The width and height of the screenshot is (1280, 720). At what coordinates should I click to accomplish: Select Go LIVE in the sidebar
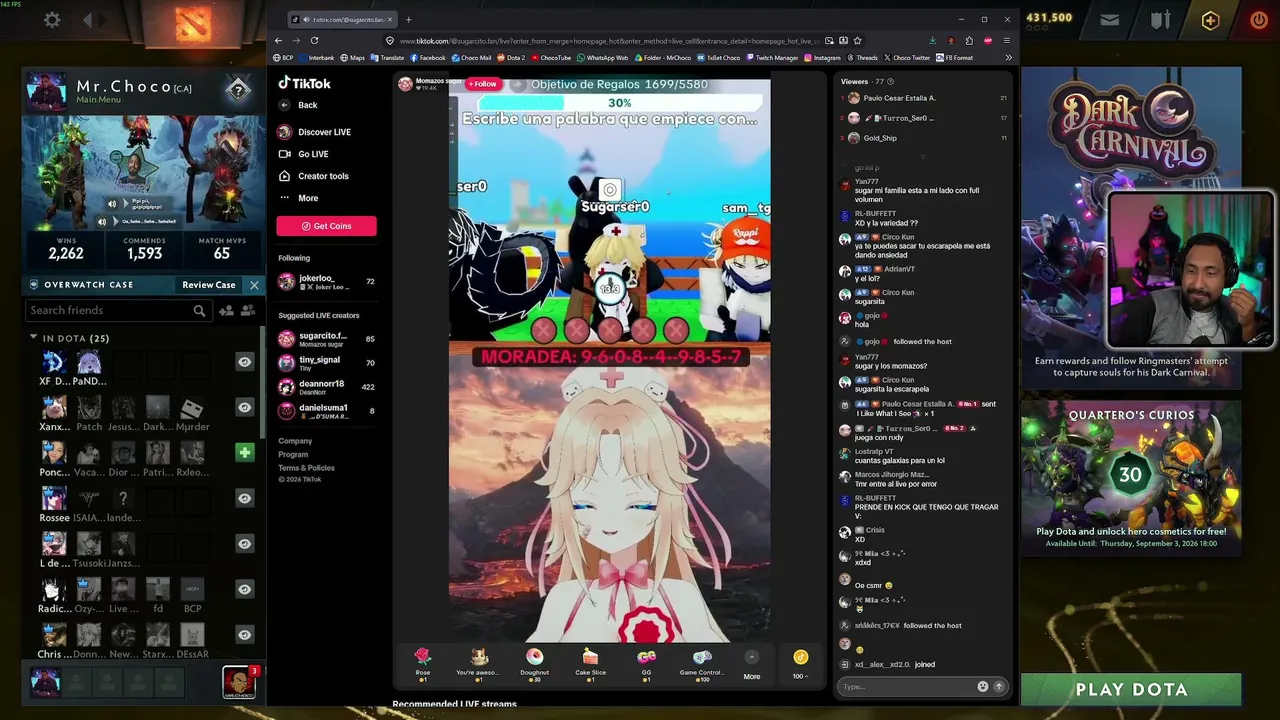pyautogui.click(x=303, y=154)
